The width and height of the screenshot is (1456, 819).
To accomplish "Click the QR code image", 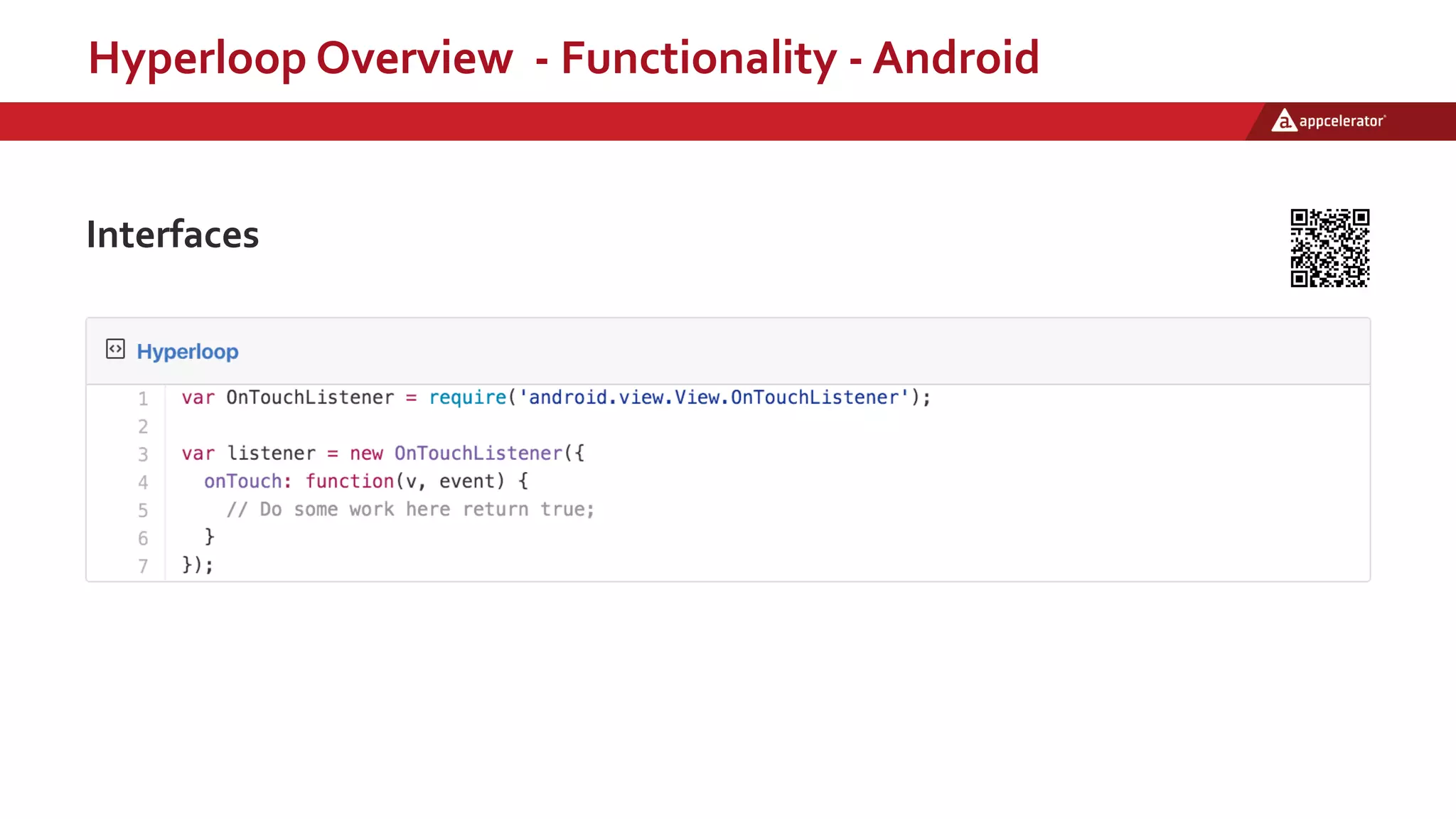I will (1329, 248).
